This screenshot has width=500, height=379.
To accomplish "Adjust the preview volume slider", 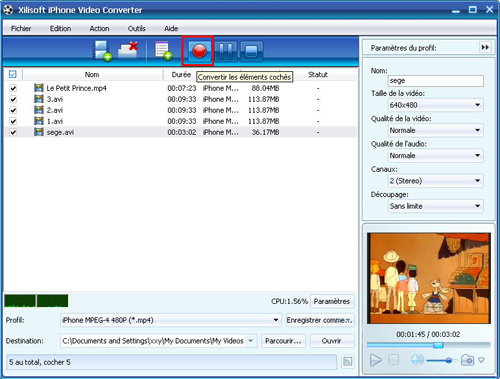I will tap(449, 360).
